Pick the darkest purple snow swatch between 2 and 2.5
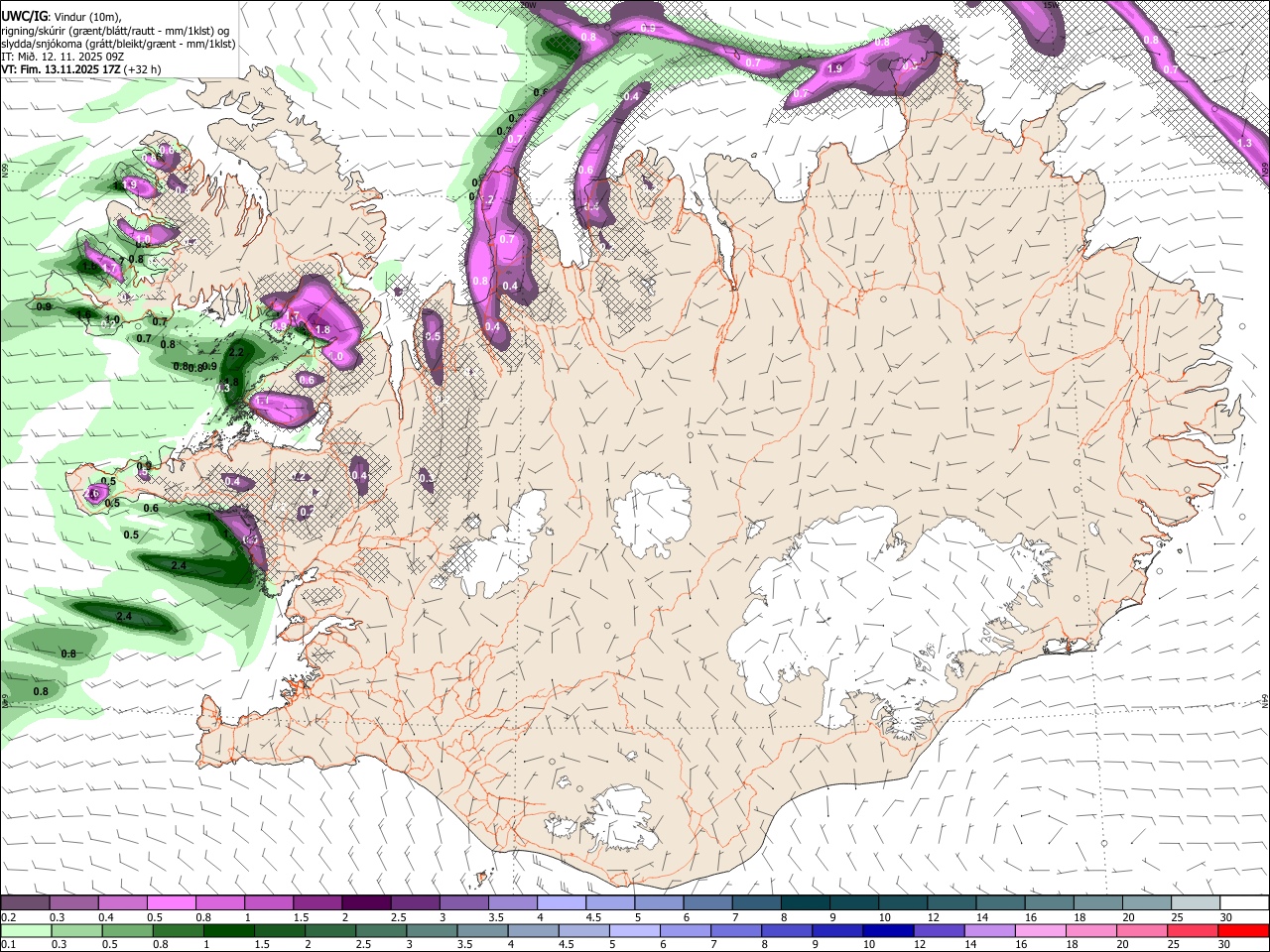 click(x=365, y=903)
